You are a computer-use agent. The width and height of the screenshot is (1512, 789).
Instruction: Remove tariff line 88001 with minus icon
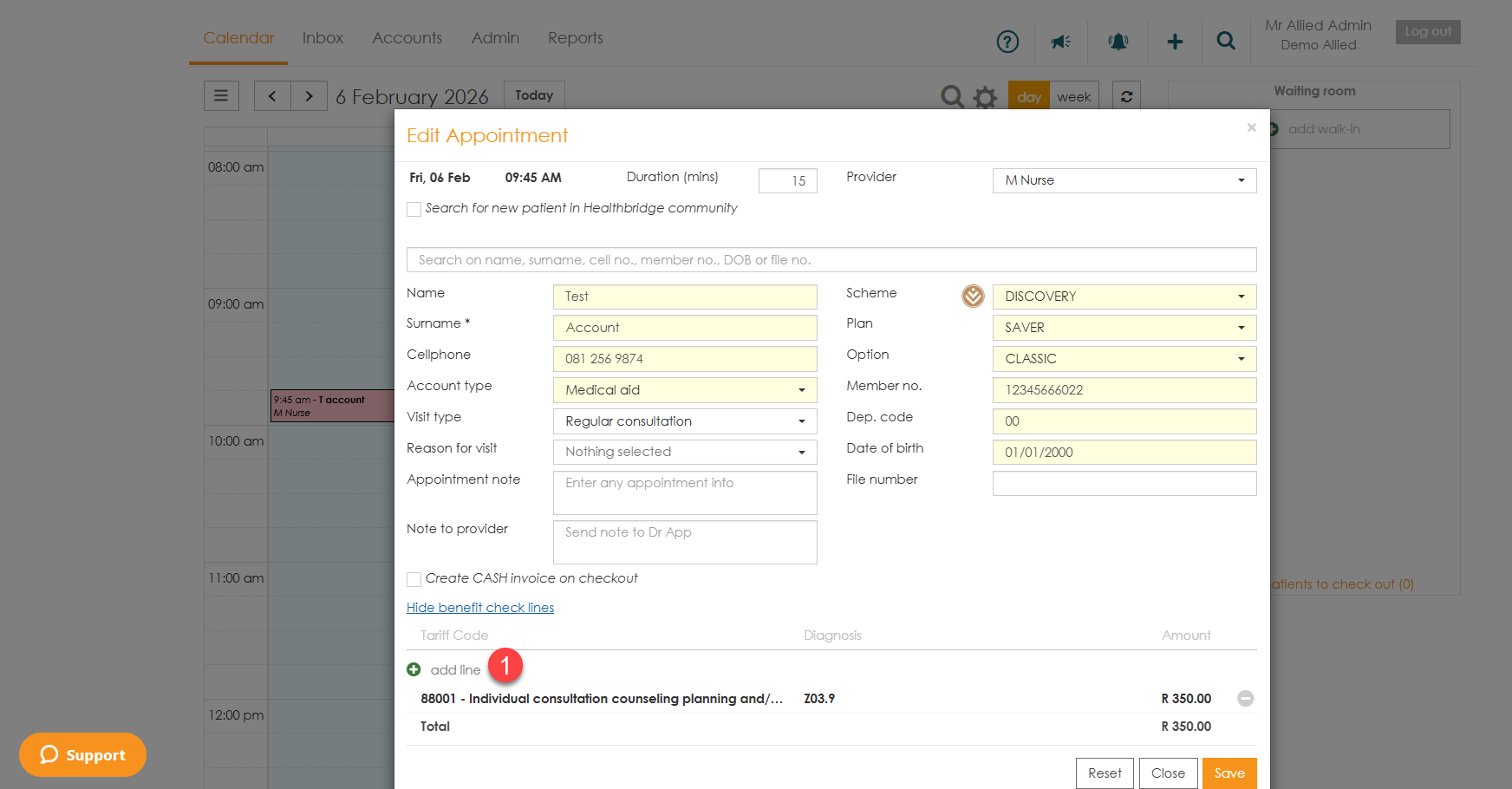click(x=1245, y=699)
